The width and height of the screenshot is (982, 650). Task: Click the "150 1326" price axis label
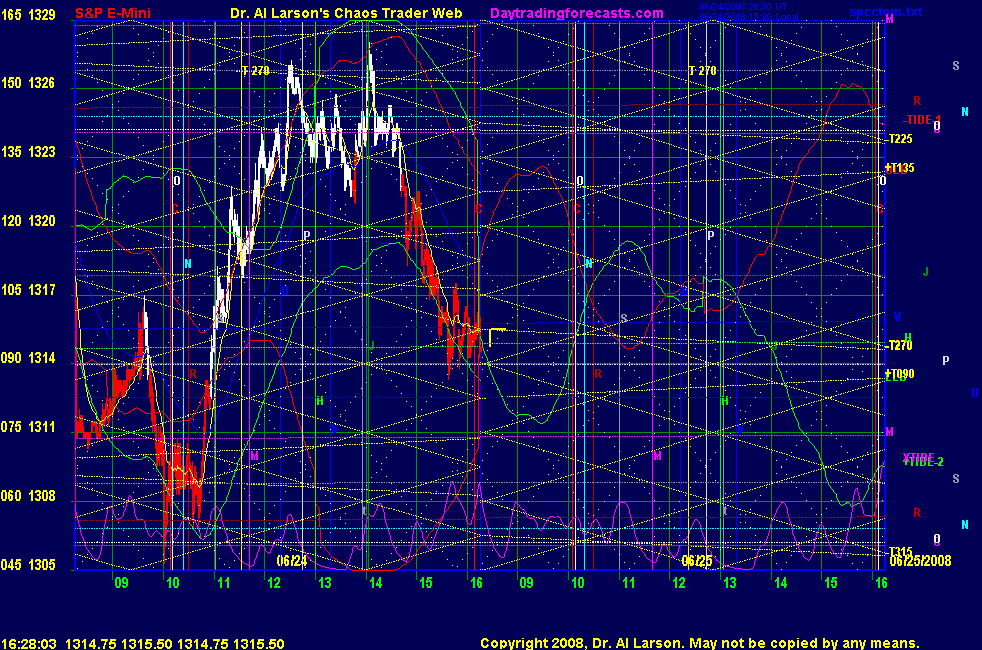pos(28,83)
